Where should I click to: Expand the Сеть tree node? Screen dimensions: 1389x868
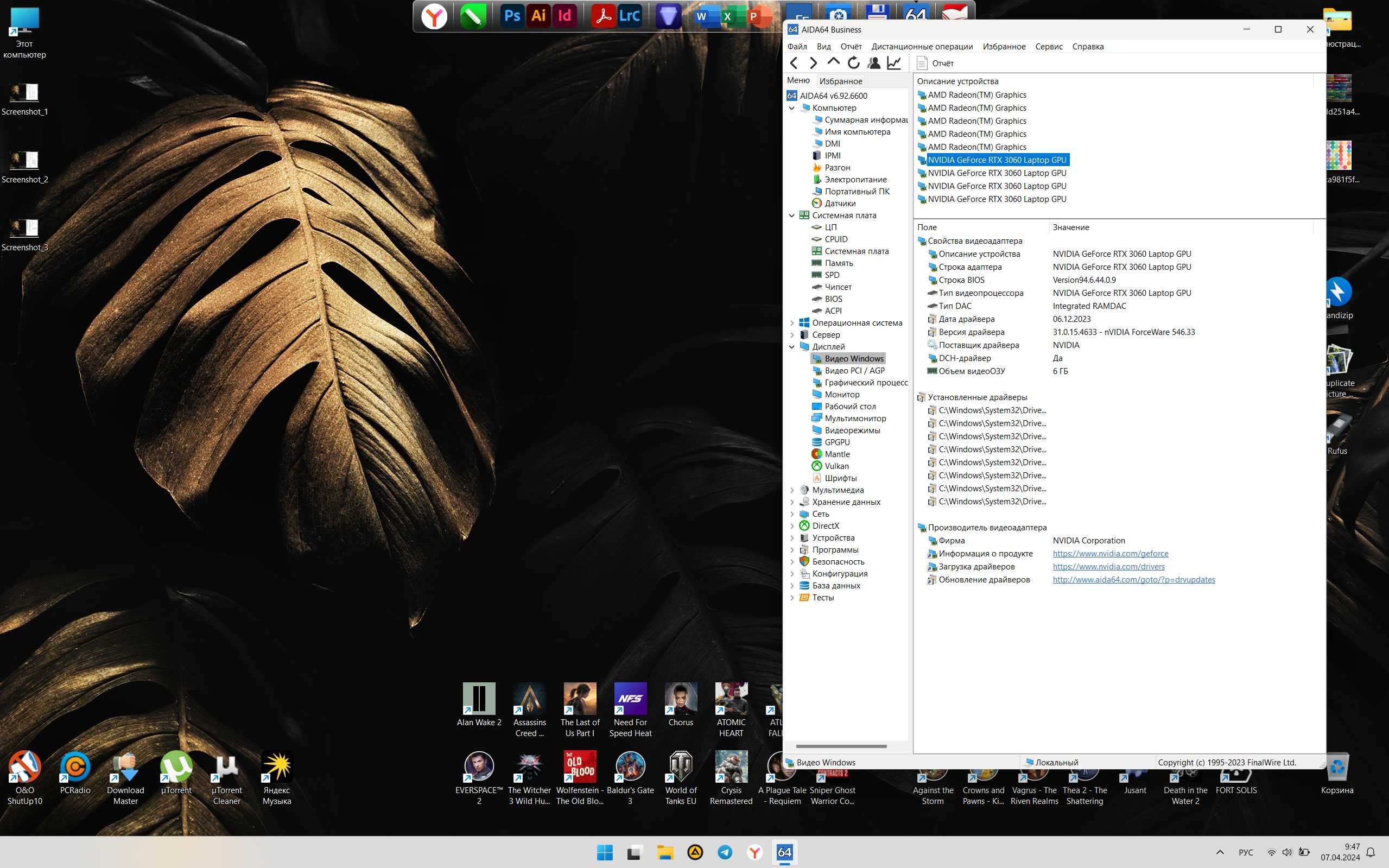tap(790, 513)
